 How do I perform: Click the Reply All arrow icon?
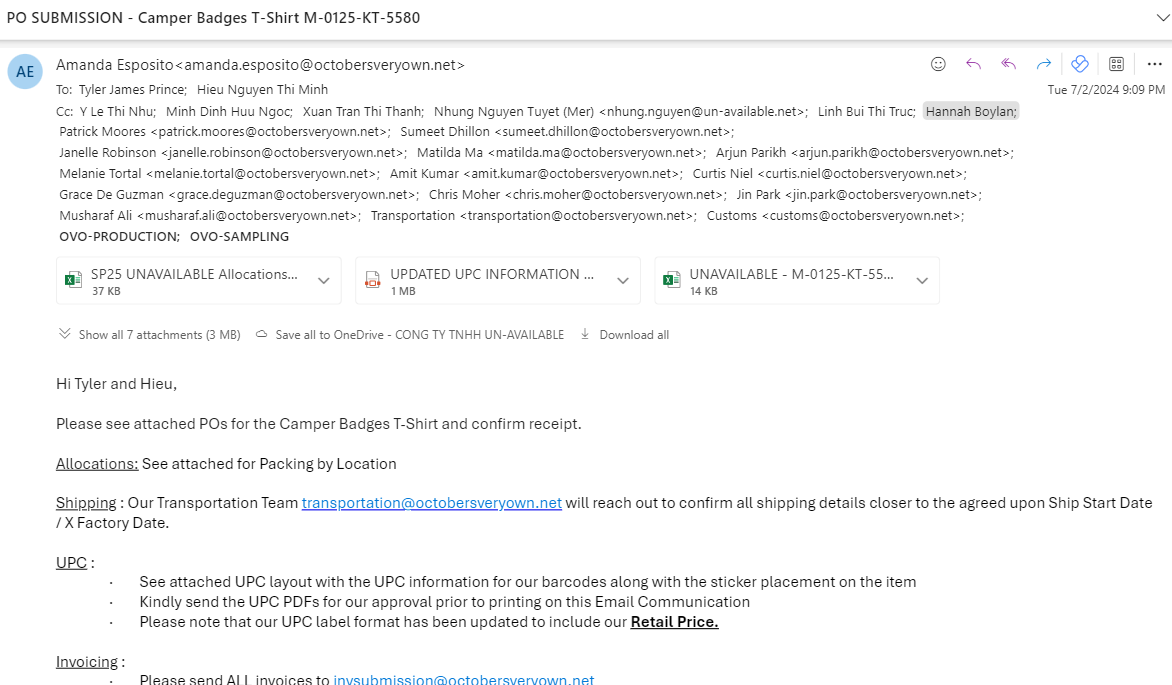pos(1008,64)
